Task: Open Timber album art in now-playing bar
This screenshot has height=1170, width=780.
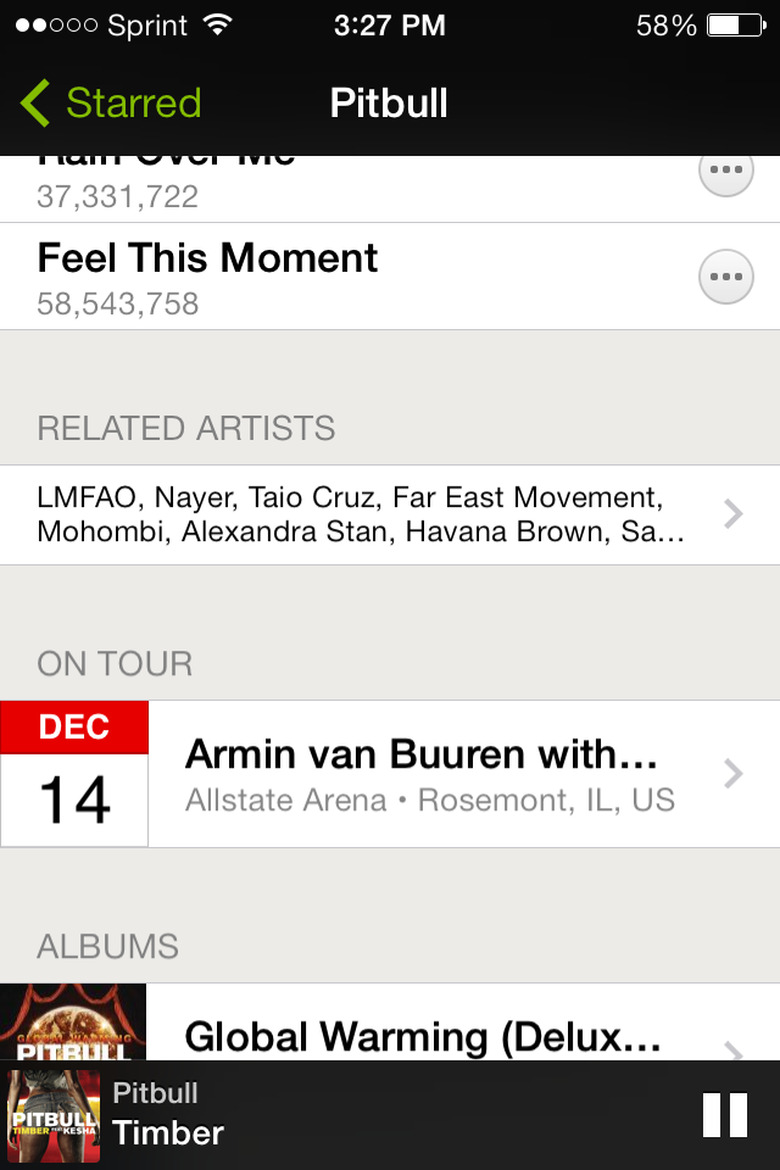Action: tap(54, 1116)
